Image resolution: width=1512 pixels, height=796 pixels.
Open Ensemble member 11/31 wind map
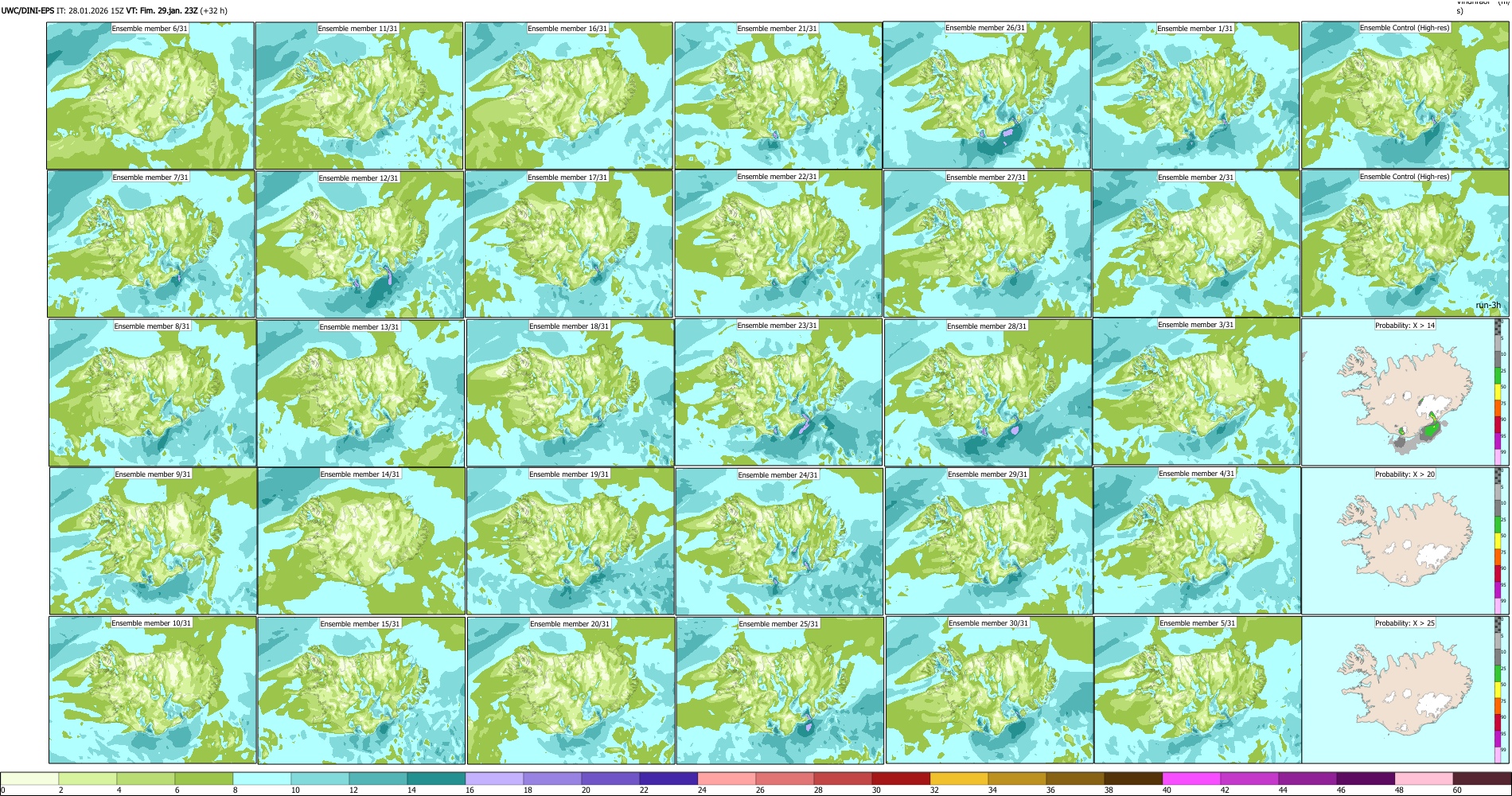pyautogui.click(x=359, y=96)
